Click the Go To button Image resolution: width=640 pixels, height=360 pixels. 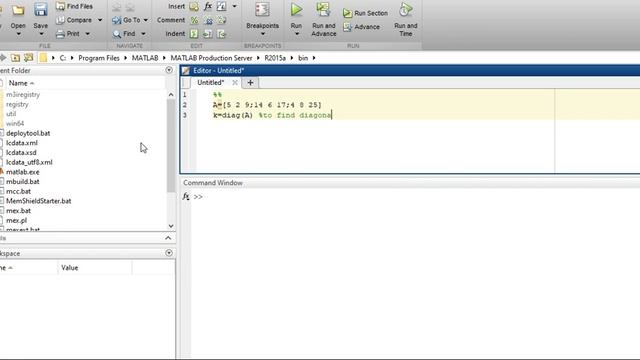click(x=127, y=20)
